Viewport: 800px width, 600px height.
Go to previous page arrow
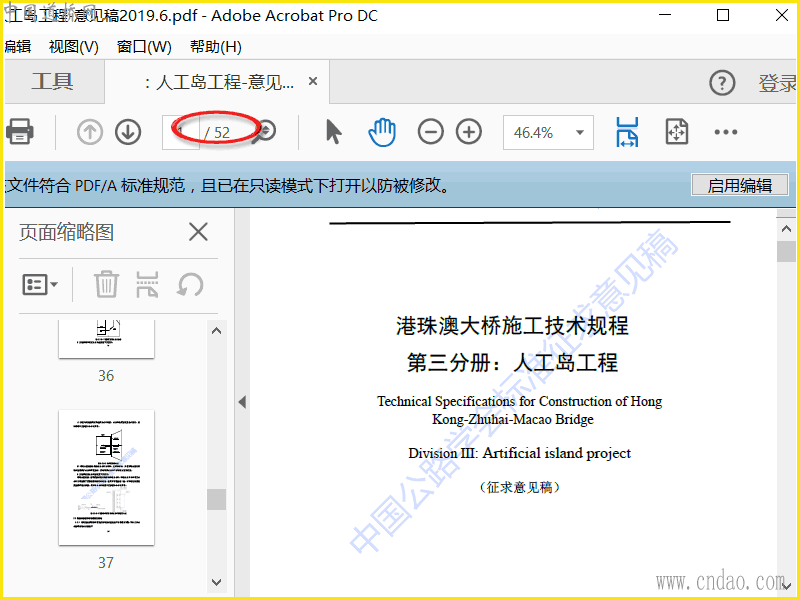click(x=90, y=132)
